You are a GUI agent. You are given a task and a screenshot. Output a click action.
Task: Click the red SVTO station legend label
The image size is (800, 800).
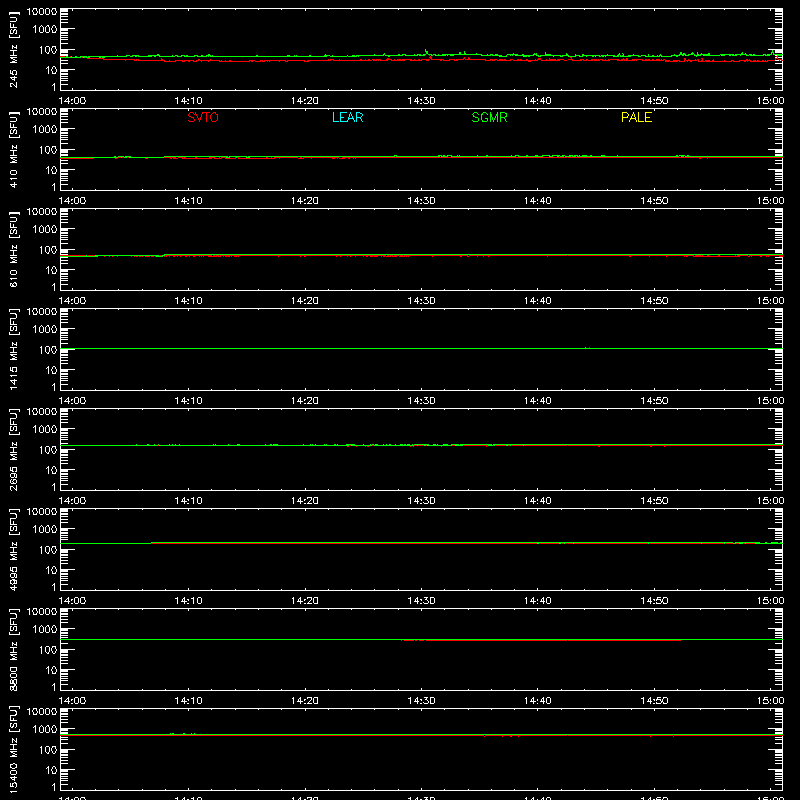click(x=203, y=117)
